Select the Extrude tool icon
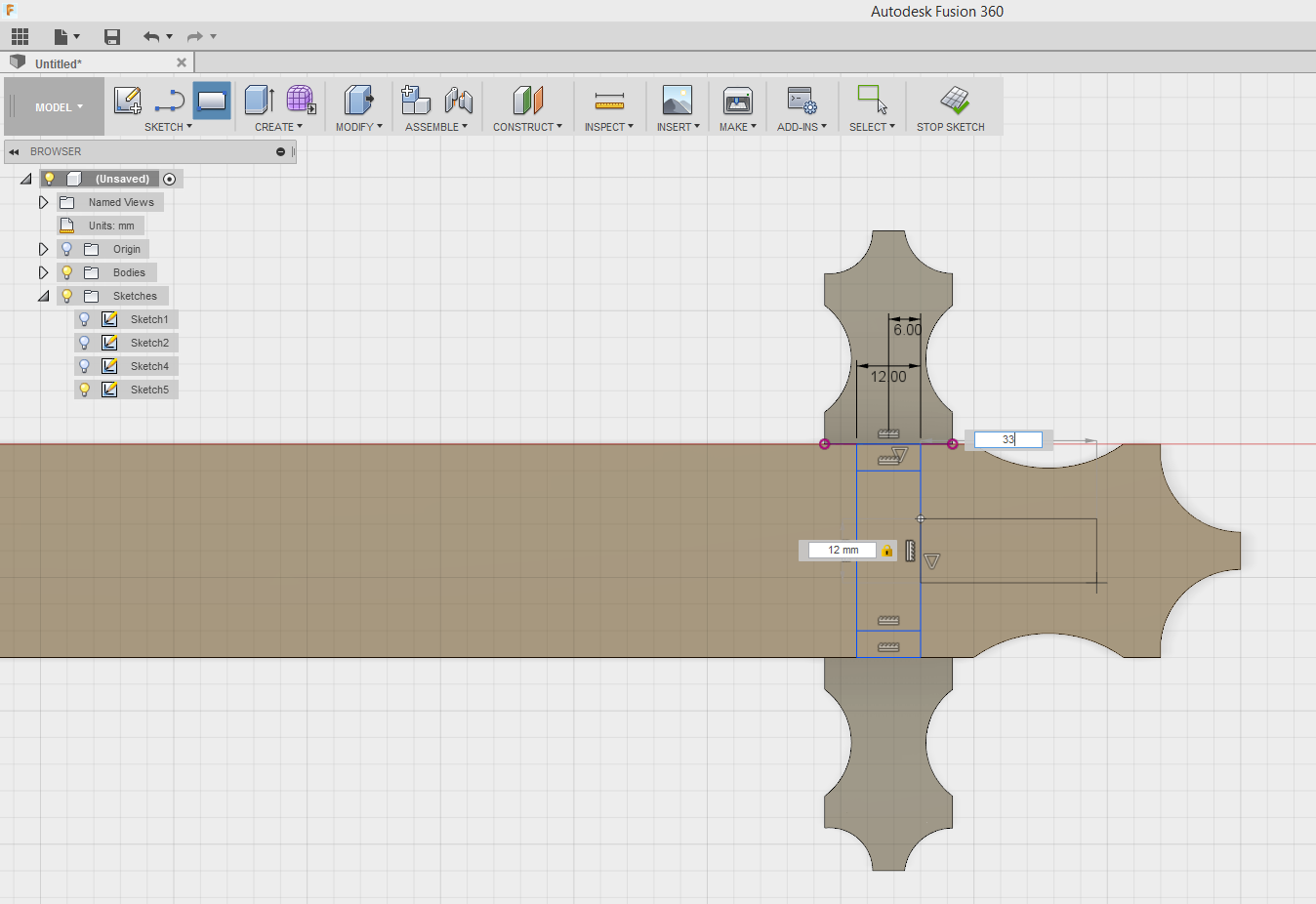The height and width of the screenshot is (904, 1316). coord(259,101)
